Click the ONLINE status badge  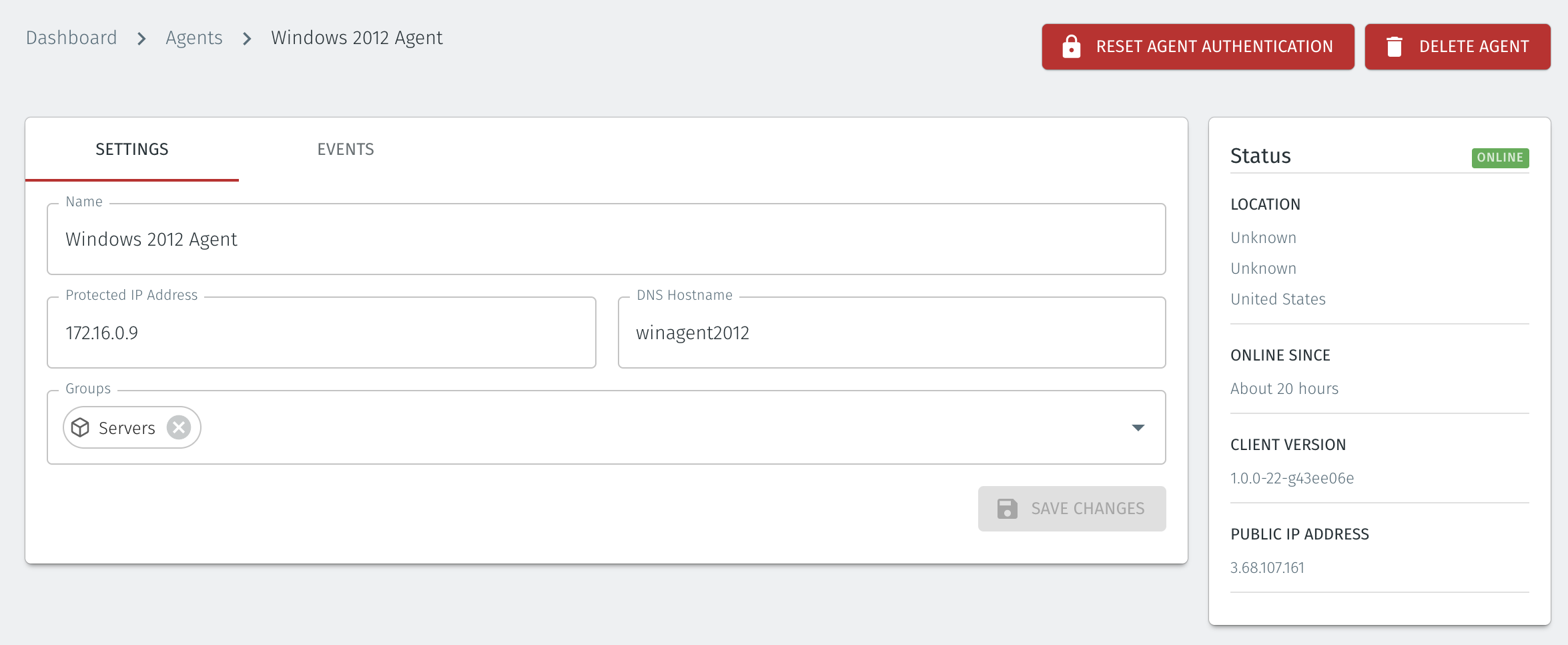[1500, 158]
